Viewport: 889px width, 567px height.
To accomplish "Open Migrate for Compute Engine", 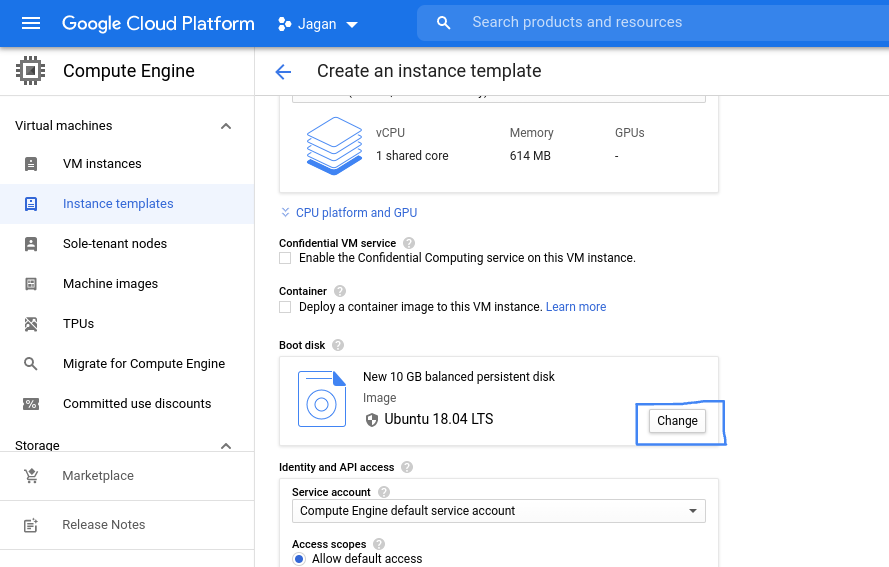I will coord(143,363).
